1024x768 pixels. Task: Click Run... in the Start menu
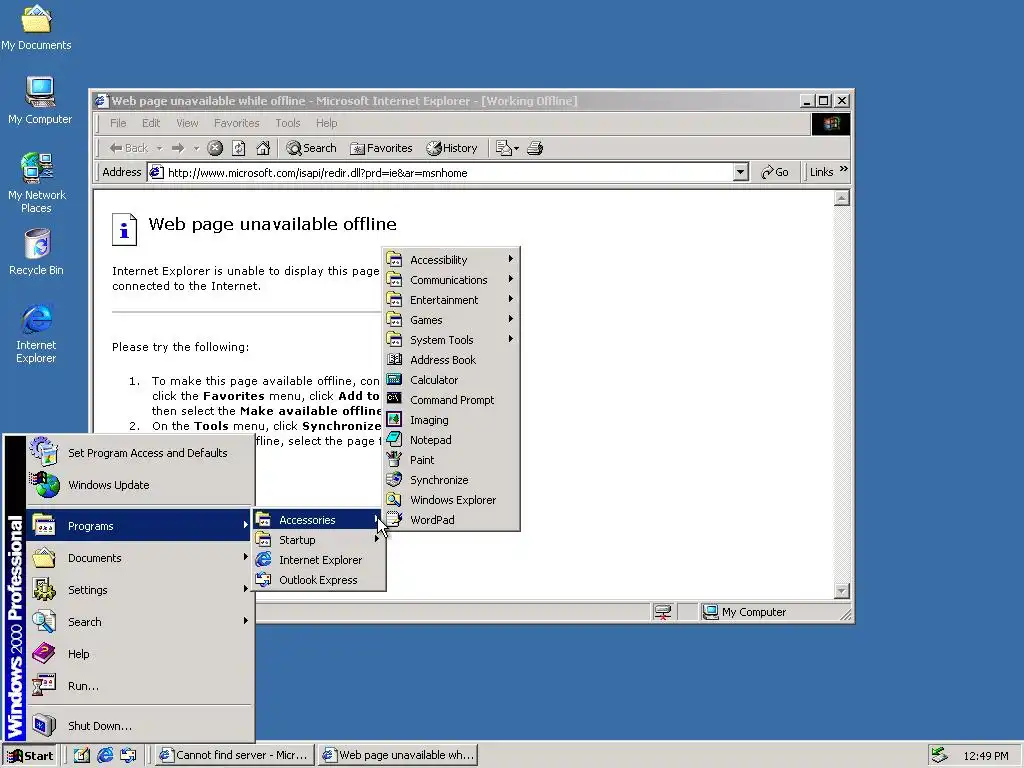click(139, 686)
